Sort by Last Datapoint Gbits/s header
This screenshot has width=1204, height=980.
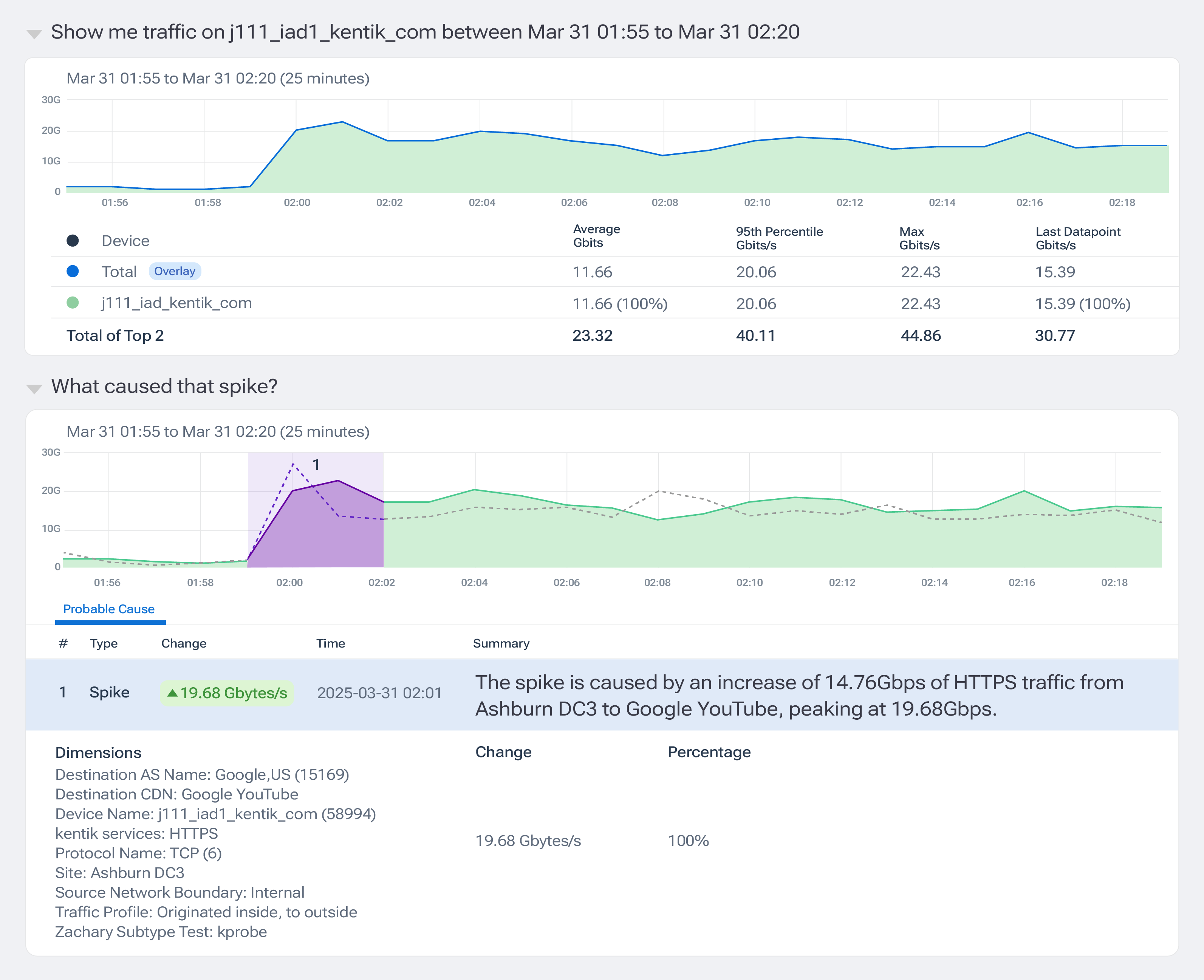pyautogui.click(x=1077, y=238)
